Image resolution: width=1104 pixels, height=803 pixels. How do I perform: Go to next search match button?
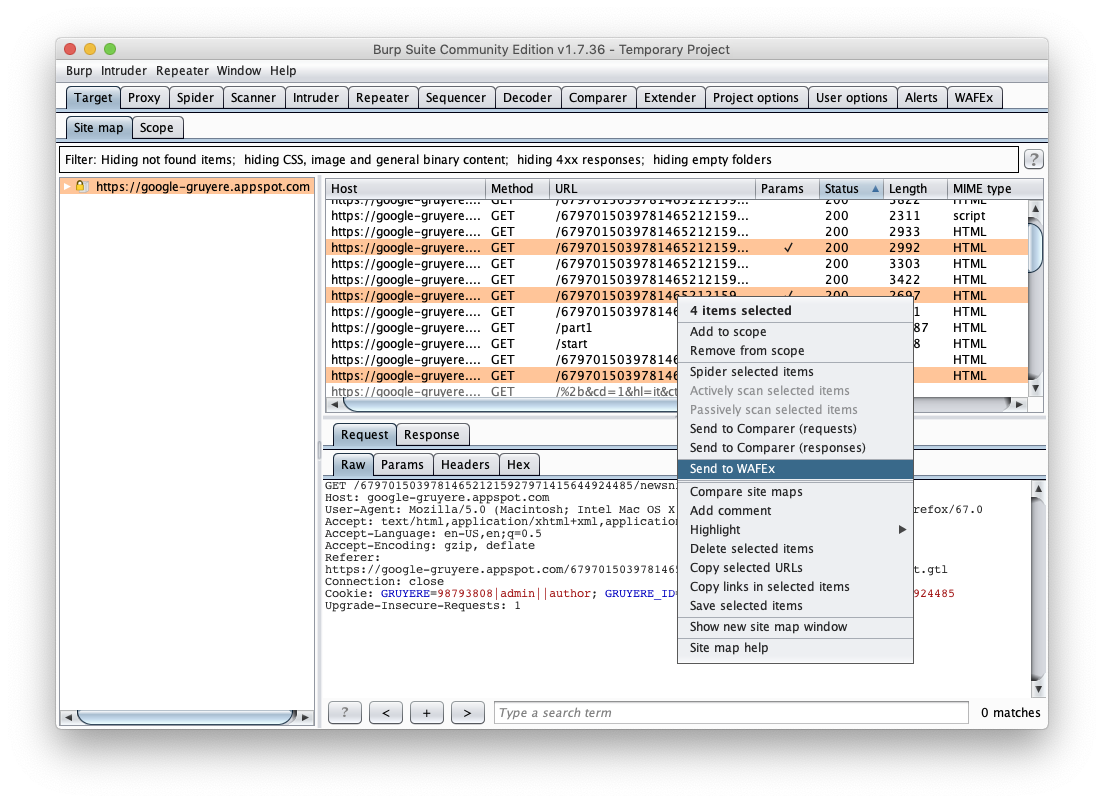(468, 713)
